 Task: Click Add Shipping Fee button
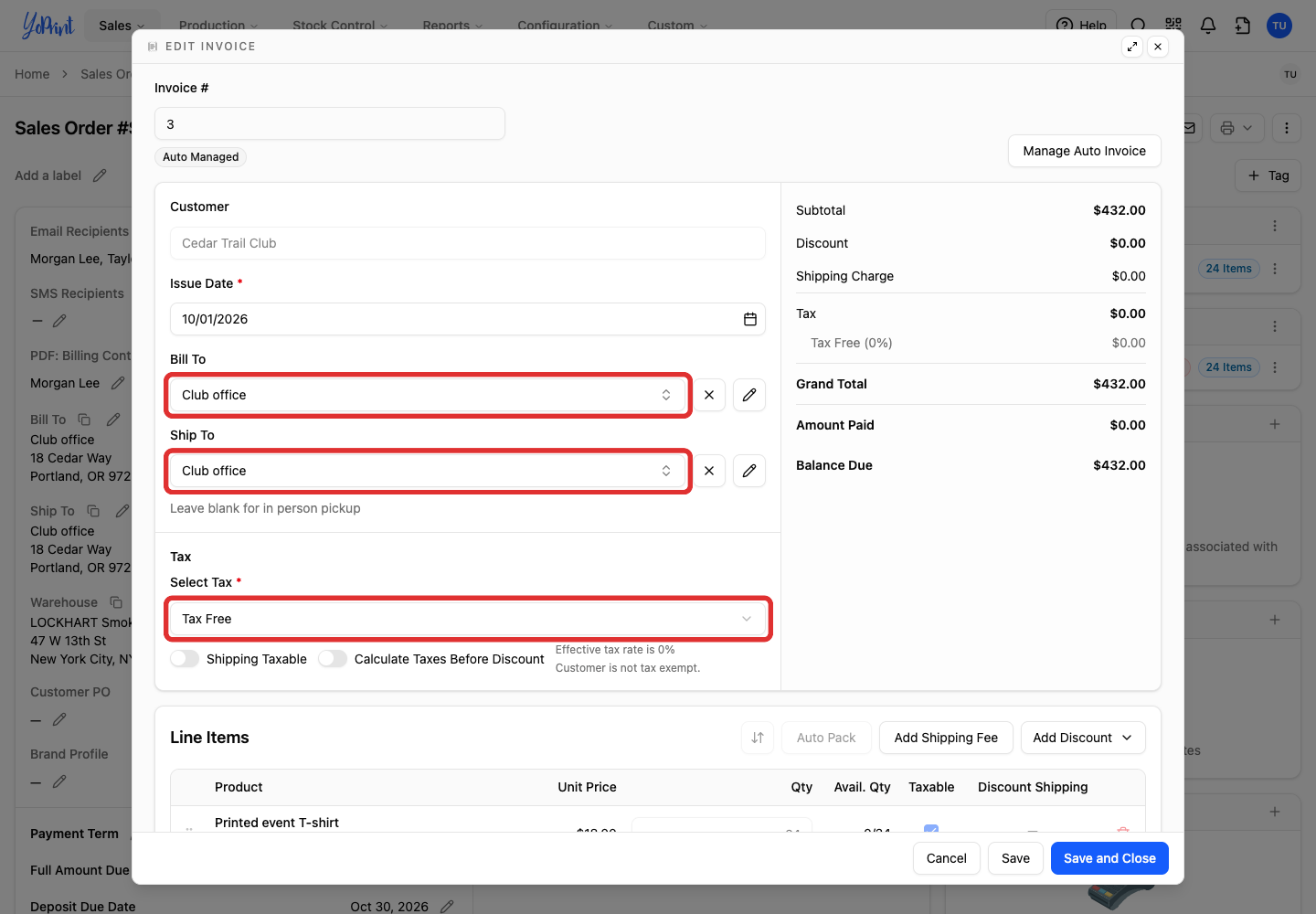point(946,738)
